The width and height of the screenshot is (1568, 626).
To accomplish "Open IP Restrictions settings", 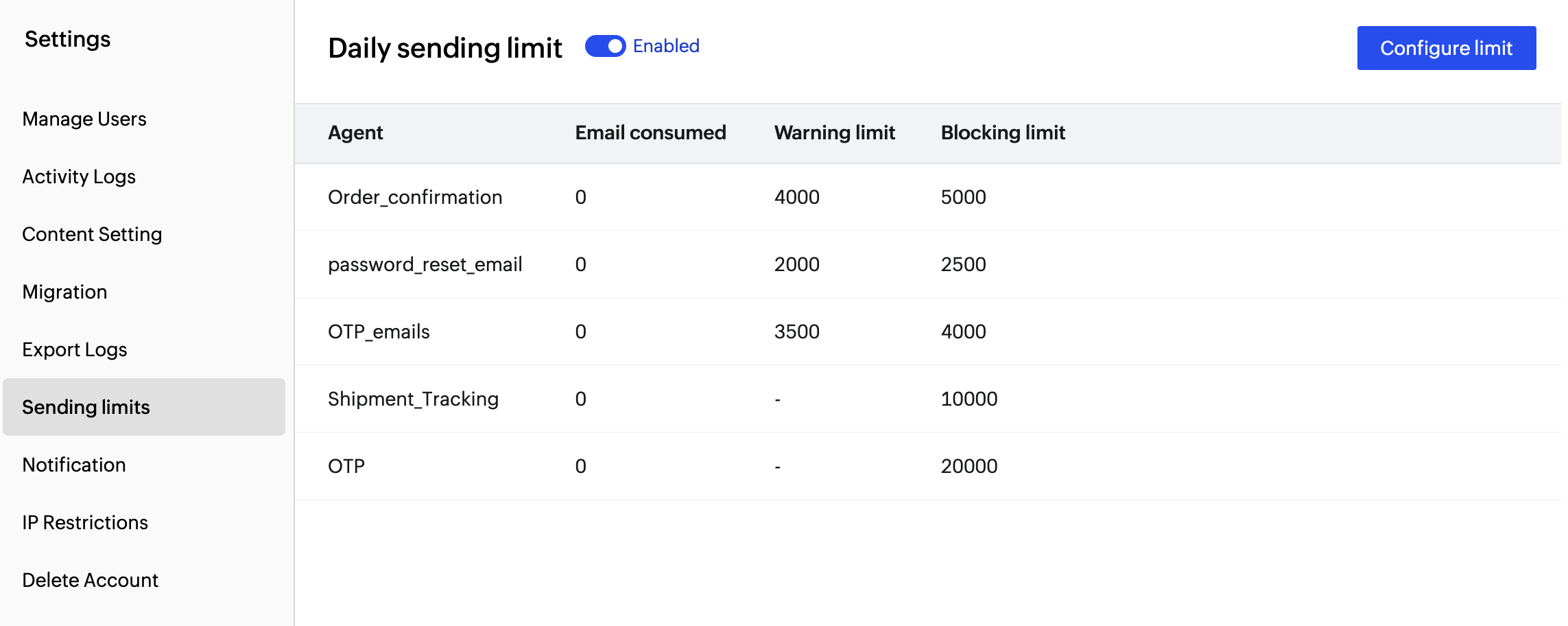I will pos(84,522).
